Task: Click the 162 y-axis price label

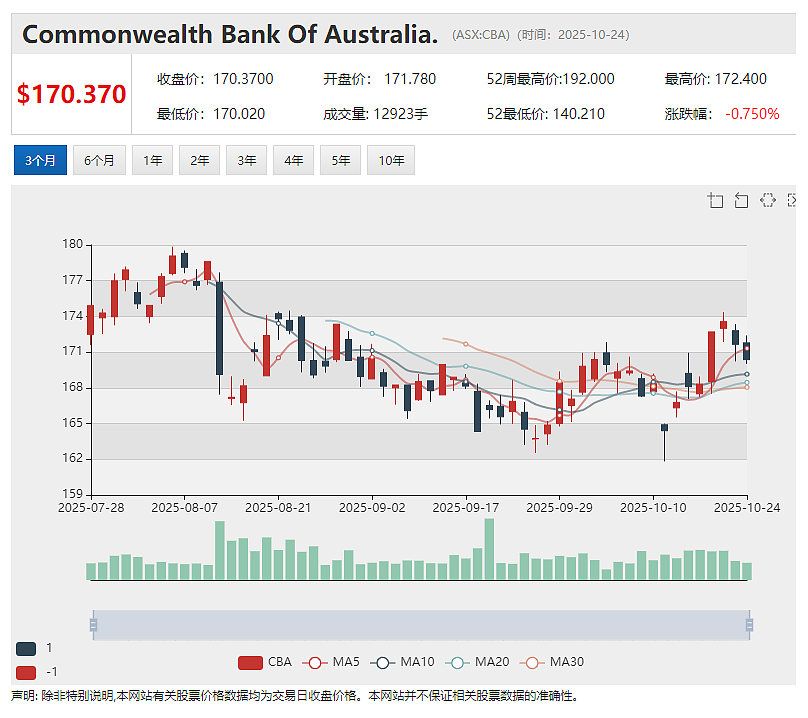Action: tap(73, 458)
